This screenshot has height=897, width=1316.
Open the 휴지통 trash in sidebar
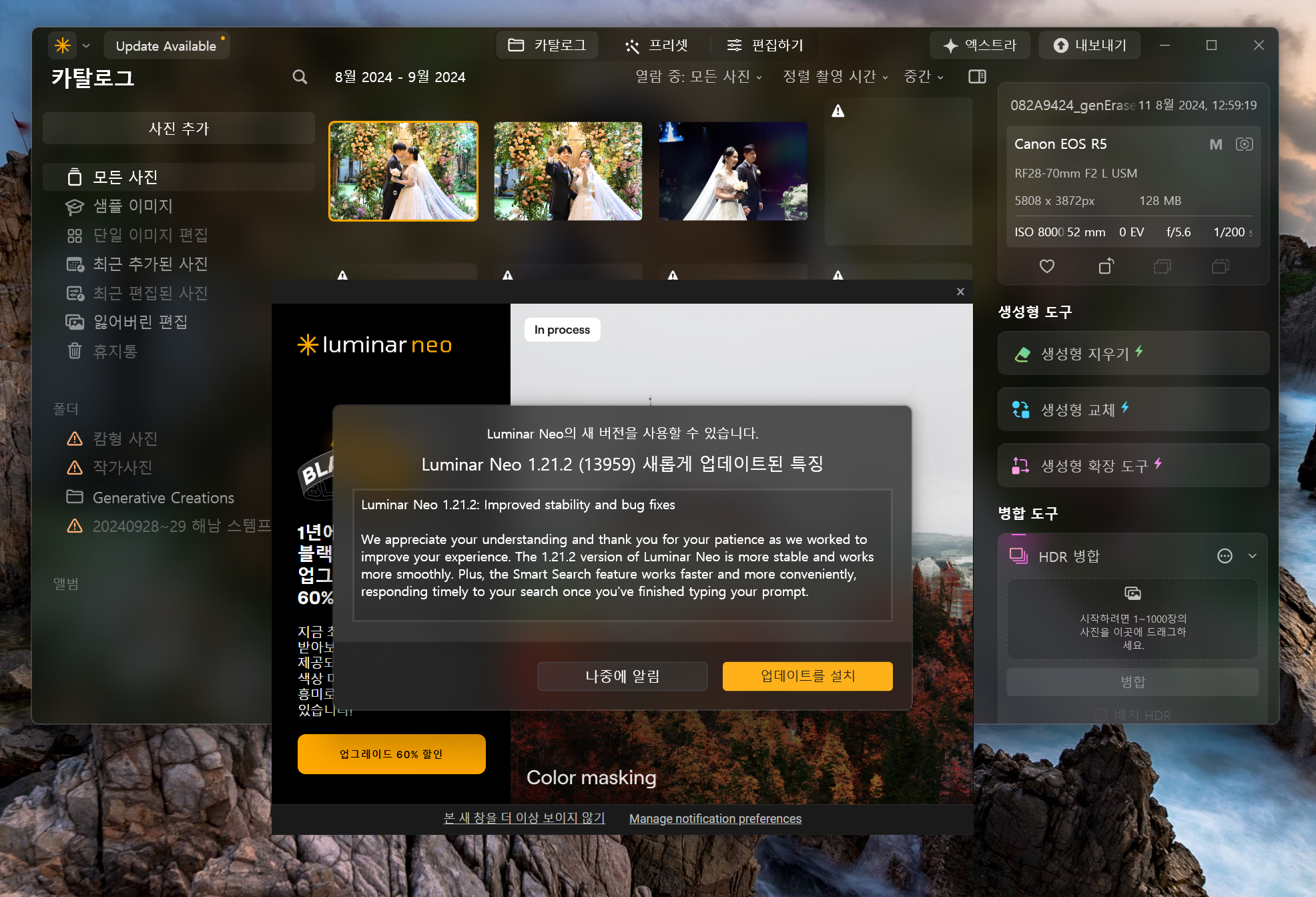coord(115,351)
